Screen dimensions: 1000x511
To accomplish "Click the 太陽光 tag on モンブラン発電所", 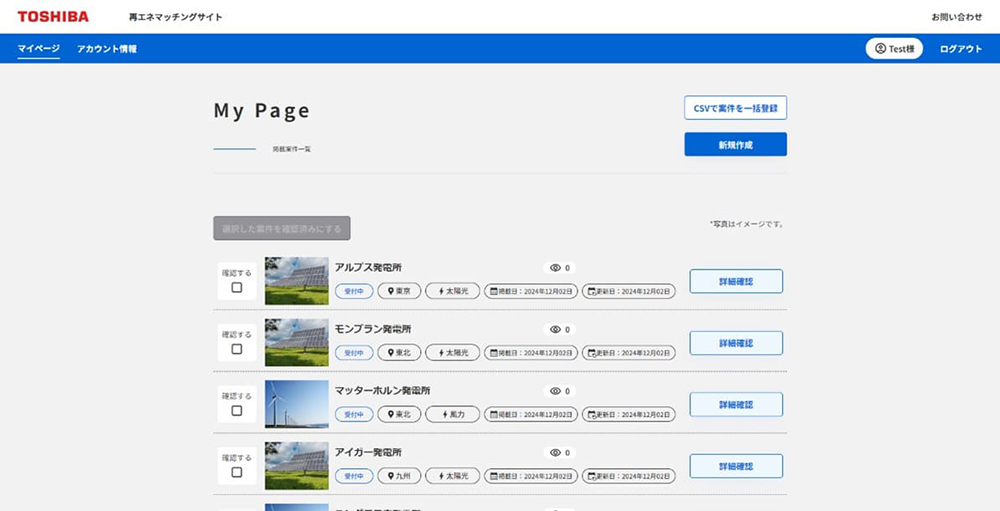I will [452, 353].
